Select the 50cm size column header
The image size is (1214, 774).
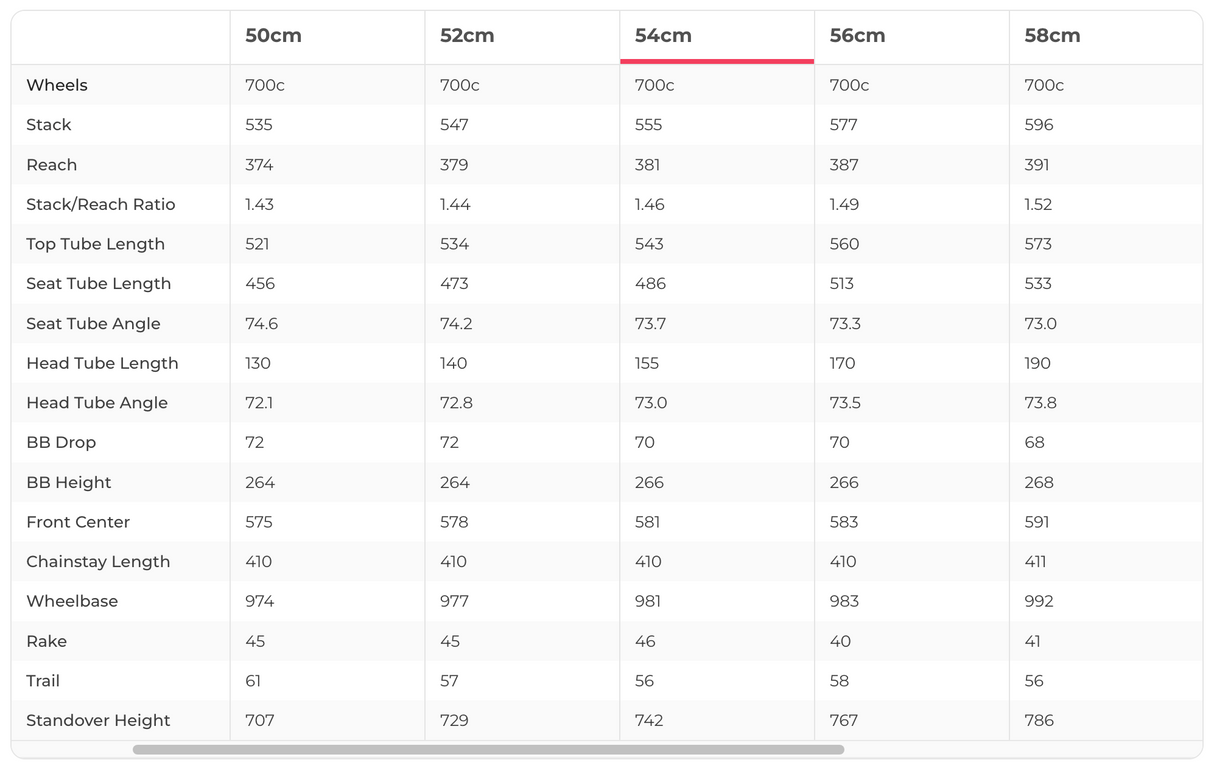273,36
